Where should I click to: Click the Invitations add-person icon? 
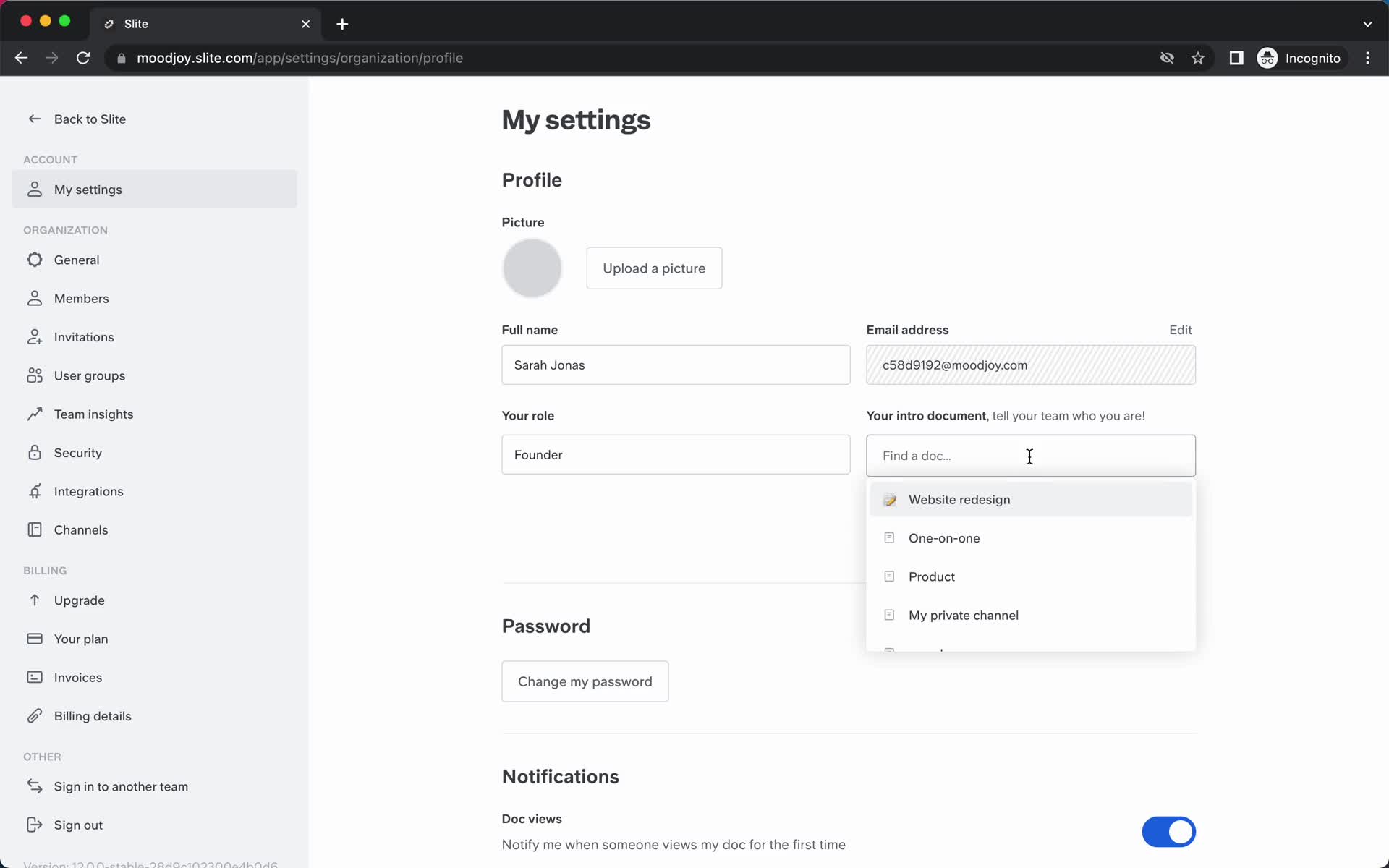34,336
